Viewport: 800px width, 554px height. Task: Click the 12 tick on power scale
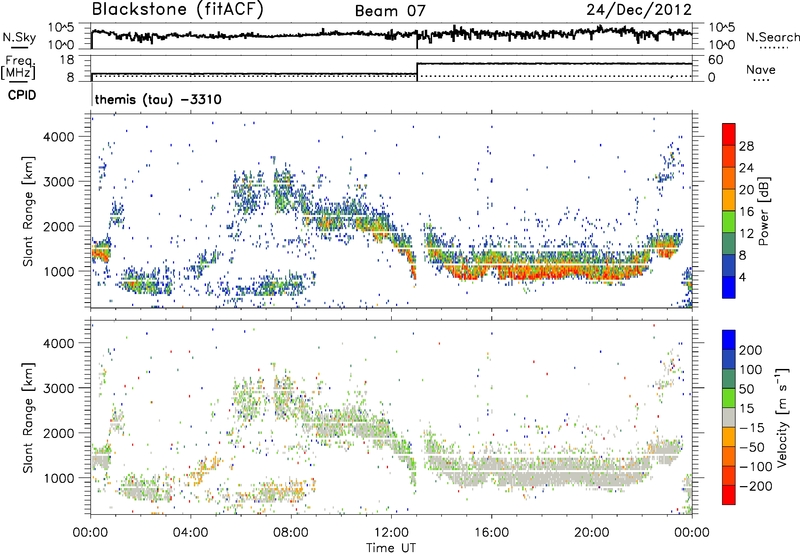[x=746, y=234]
